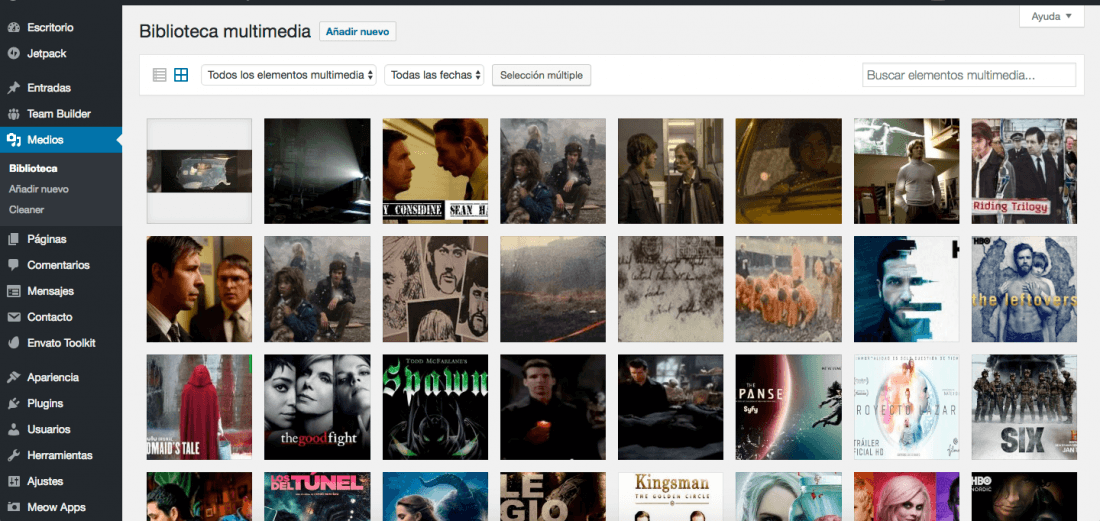The image size is (1100, 521).
Task: Open Herramientas menu item
Action: click(x=61, y=455)
